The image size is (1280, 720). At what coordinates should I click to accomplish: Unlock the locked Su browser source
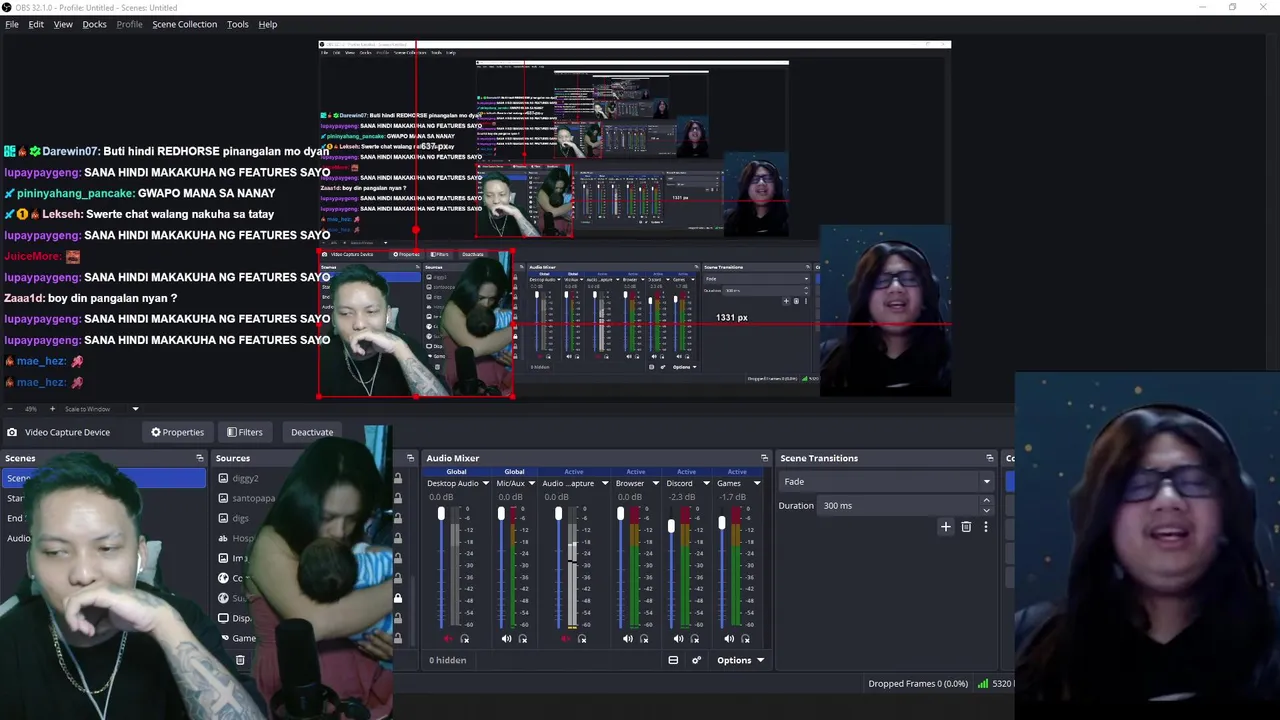[398, 598]
